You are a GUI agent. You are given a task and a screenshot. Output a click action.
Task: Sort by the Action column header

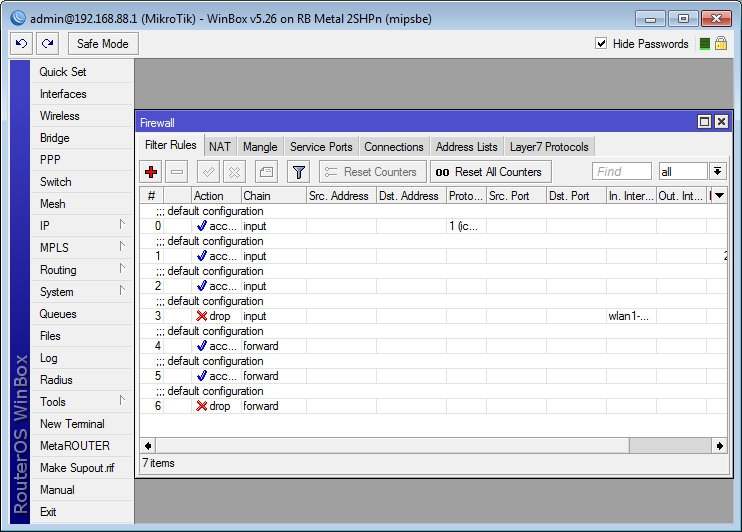click(216, 195)
